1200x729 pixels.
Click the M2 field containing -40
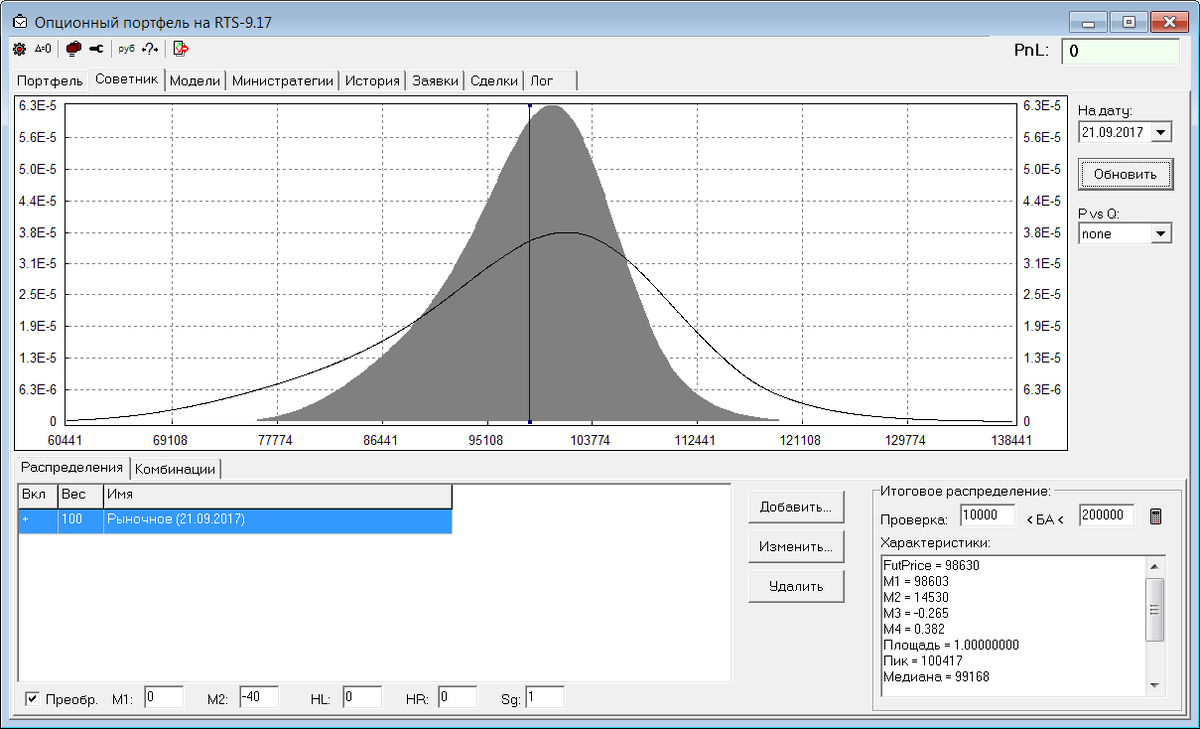click(258, 697)
